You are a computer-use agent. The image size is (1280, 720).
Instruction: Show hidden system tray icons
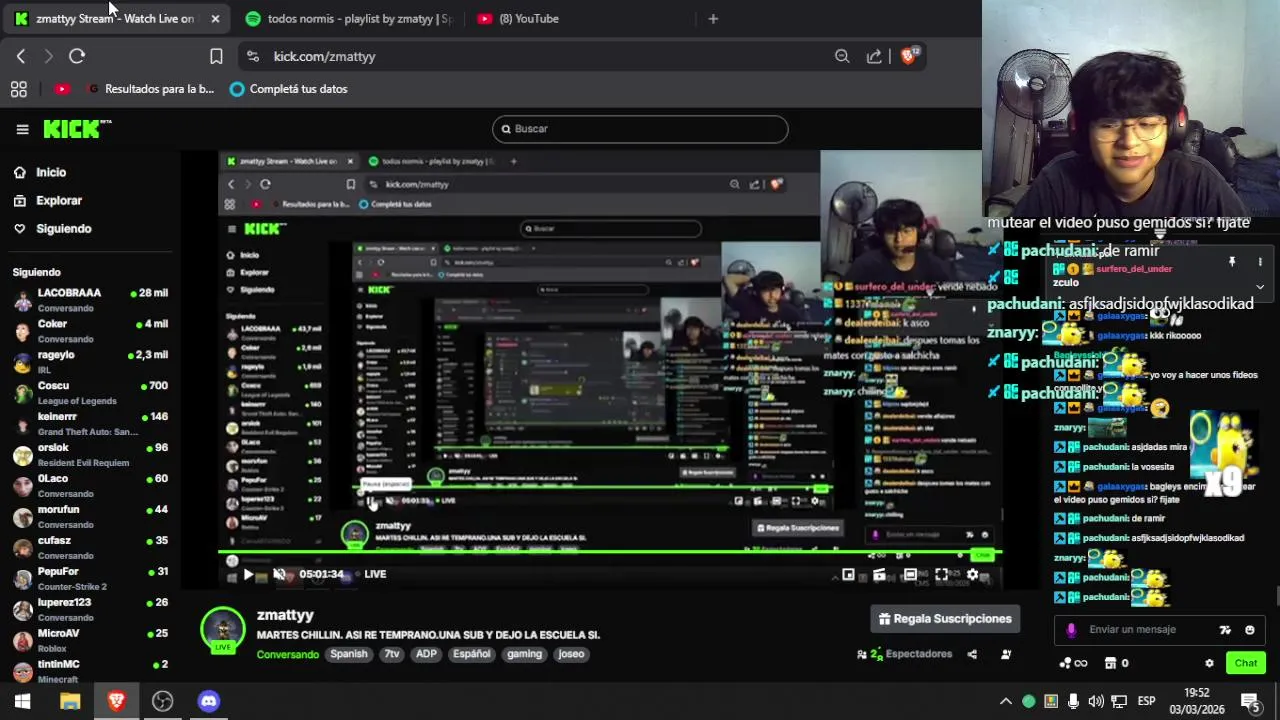pos(1006,701)
